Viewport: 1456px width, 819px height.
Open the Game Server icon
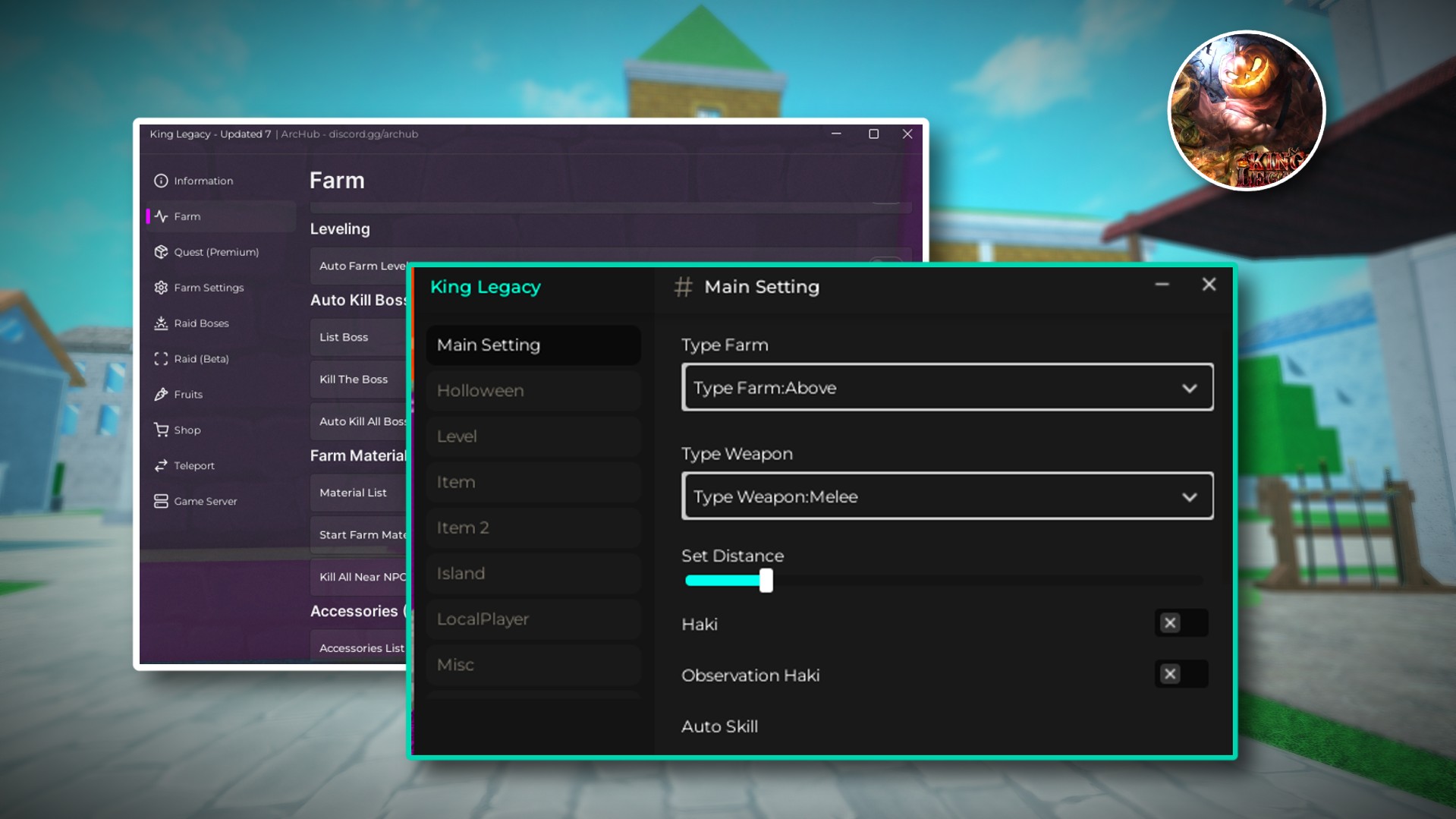[x=161, y=502]
